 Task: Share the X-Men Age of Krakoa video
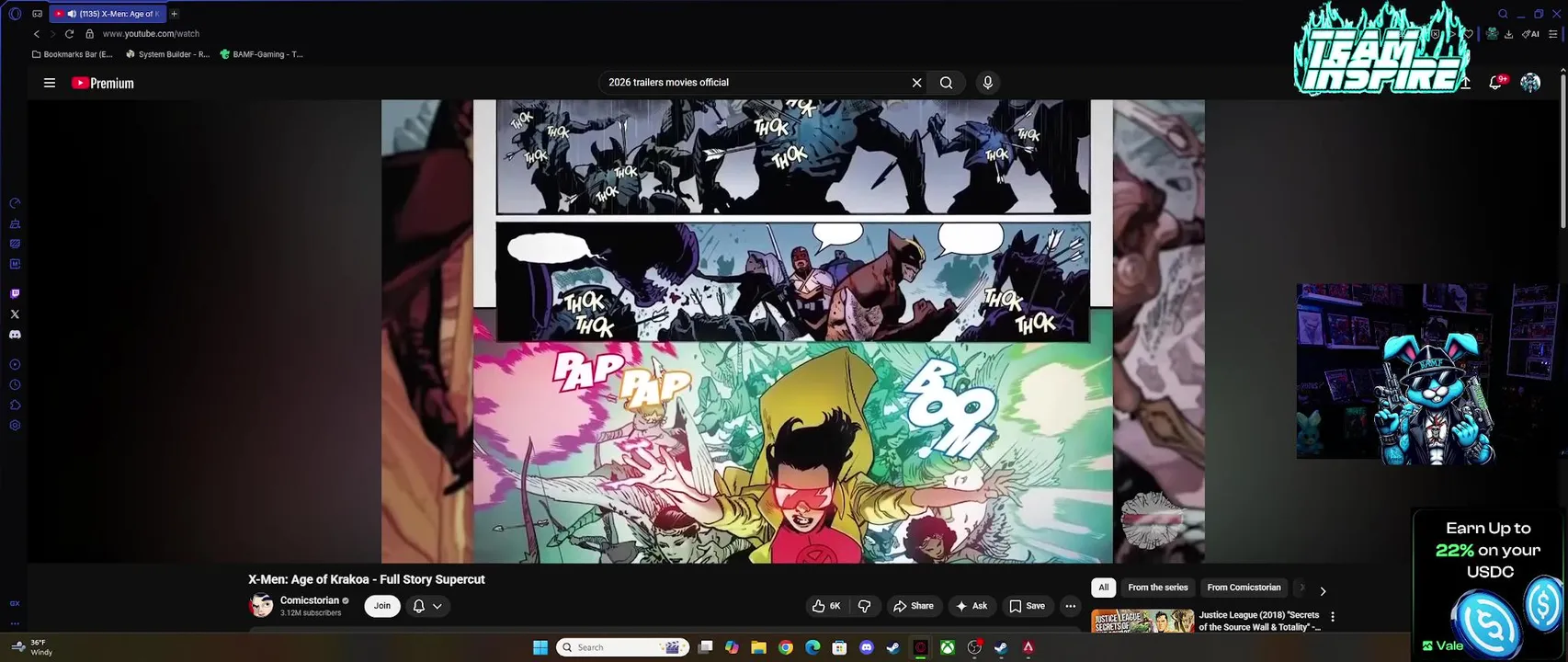[913, 606]
